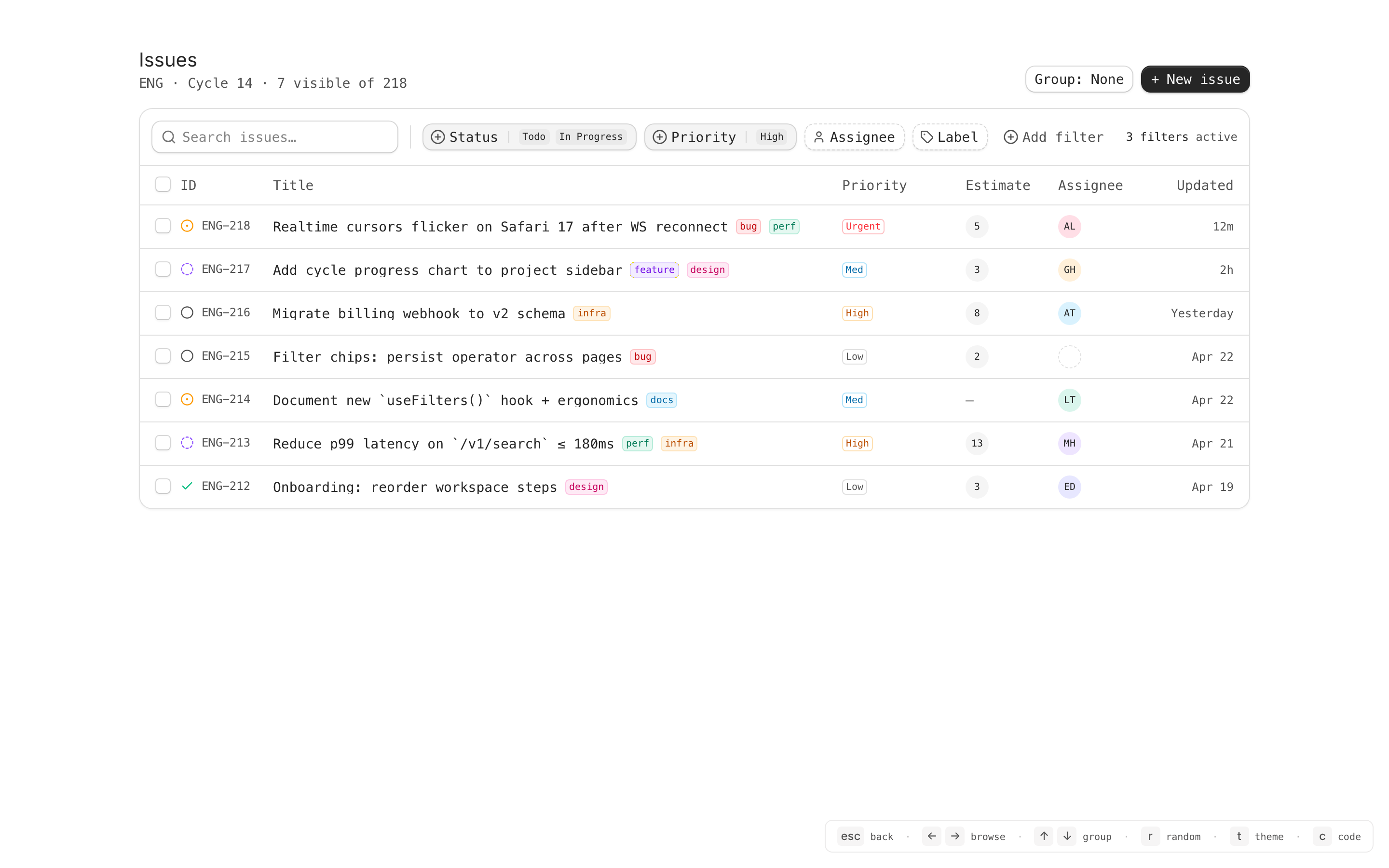The width and height of the screenshot is (1389, 868).
Task: Open the Group: None dropdown
Action: coord(1078,79)
